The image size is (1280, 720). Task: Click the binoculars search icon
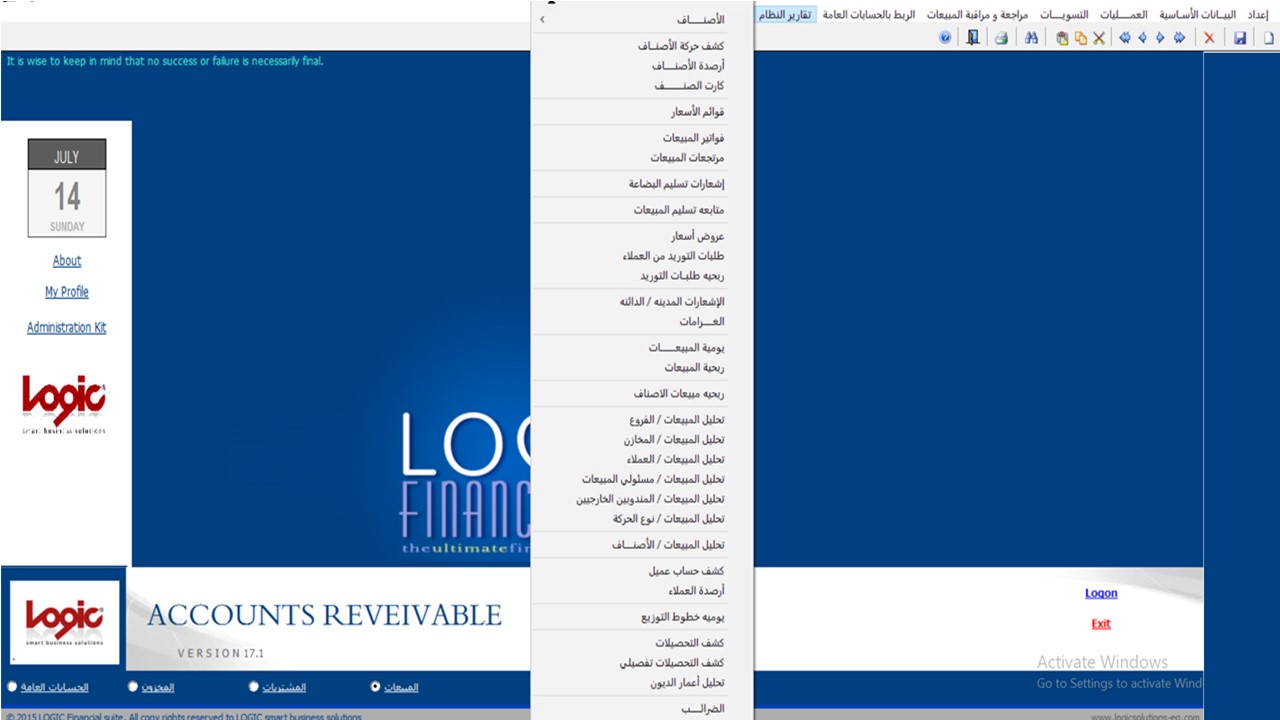point(1031,38)
